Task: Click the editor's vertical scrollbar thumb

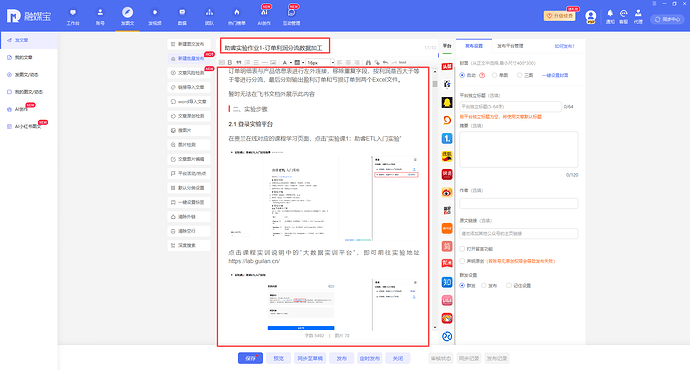Action: tap(435, 84)
